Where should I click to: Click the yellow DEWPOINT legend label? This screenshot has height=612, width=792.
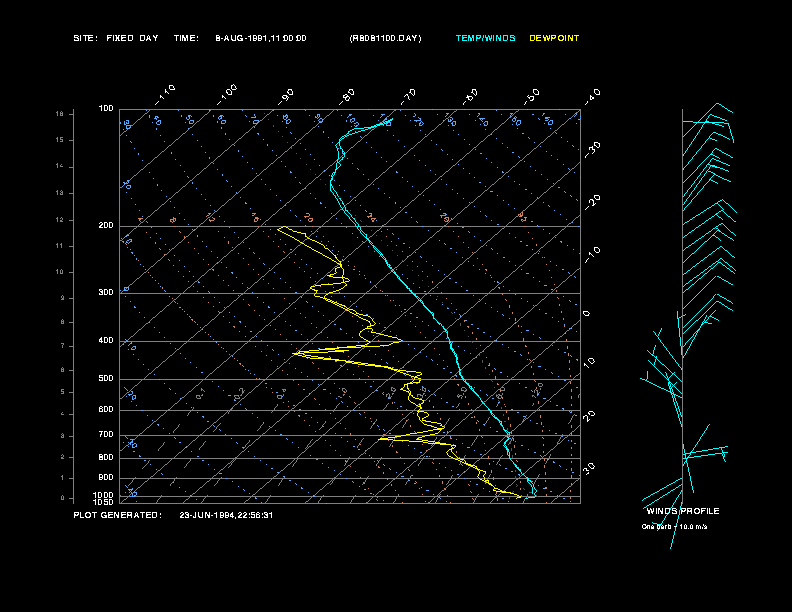click(554, 38)
